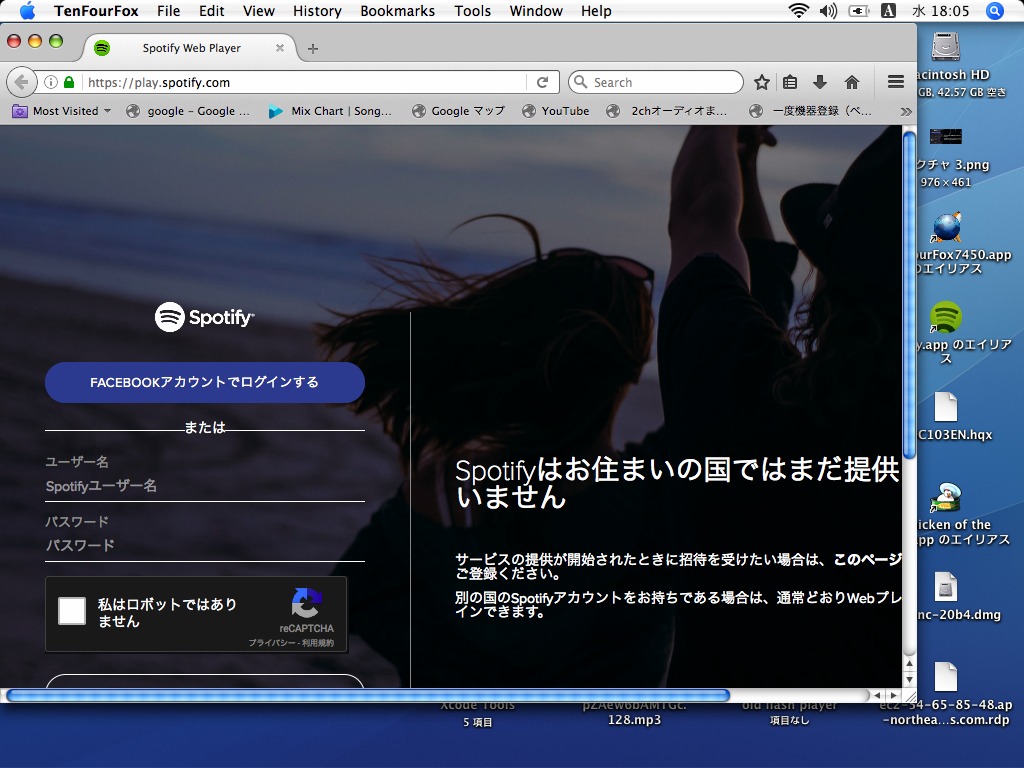
Task: Select the Chicken of the VNC alias icon
Action: click(946, 498)
